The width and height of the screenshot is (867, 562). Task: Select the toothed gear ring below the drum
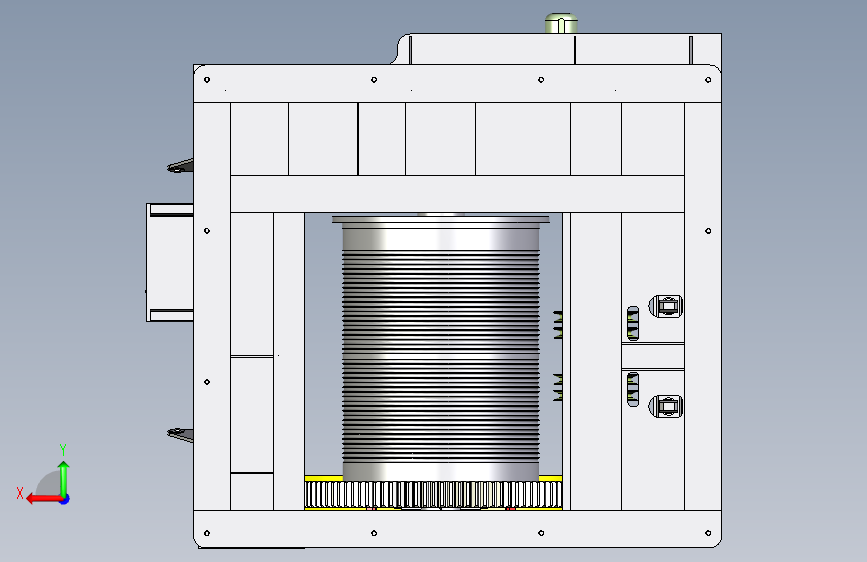coord(434,494)
